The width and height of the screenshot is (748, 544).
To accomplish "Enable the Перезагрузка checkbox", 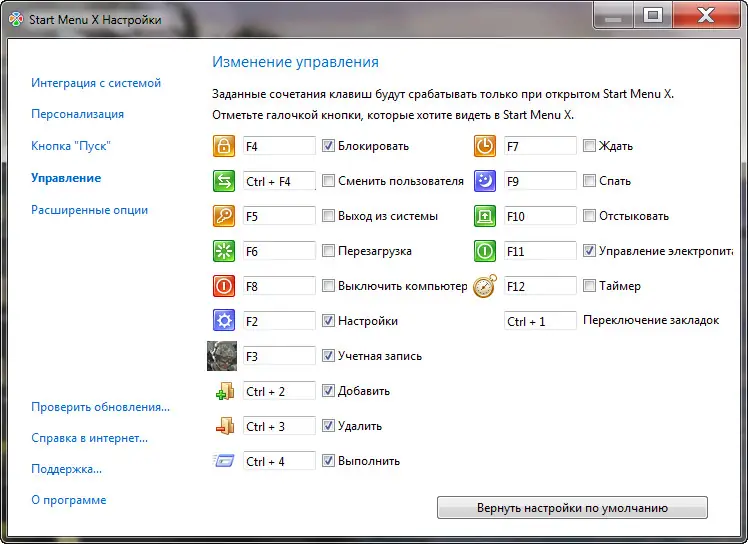I will (328, 251).
